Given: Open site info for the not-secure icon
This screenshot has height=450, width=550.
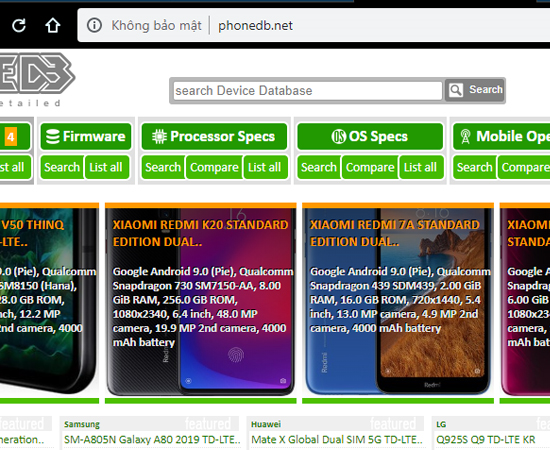Looking at the screenshot, I should click(94, 25).
